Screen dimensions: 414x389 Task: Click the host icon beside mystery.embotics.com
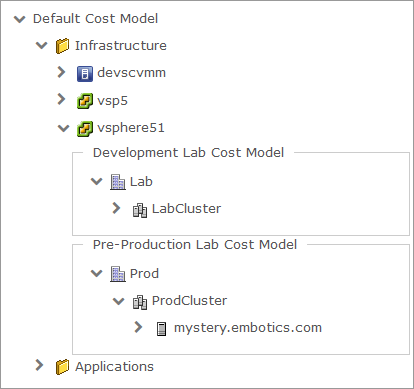coord(161,329)
